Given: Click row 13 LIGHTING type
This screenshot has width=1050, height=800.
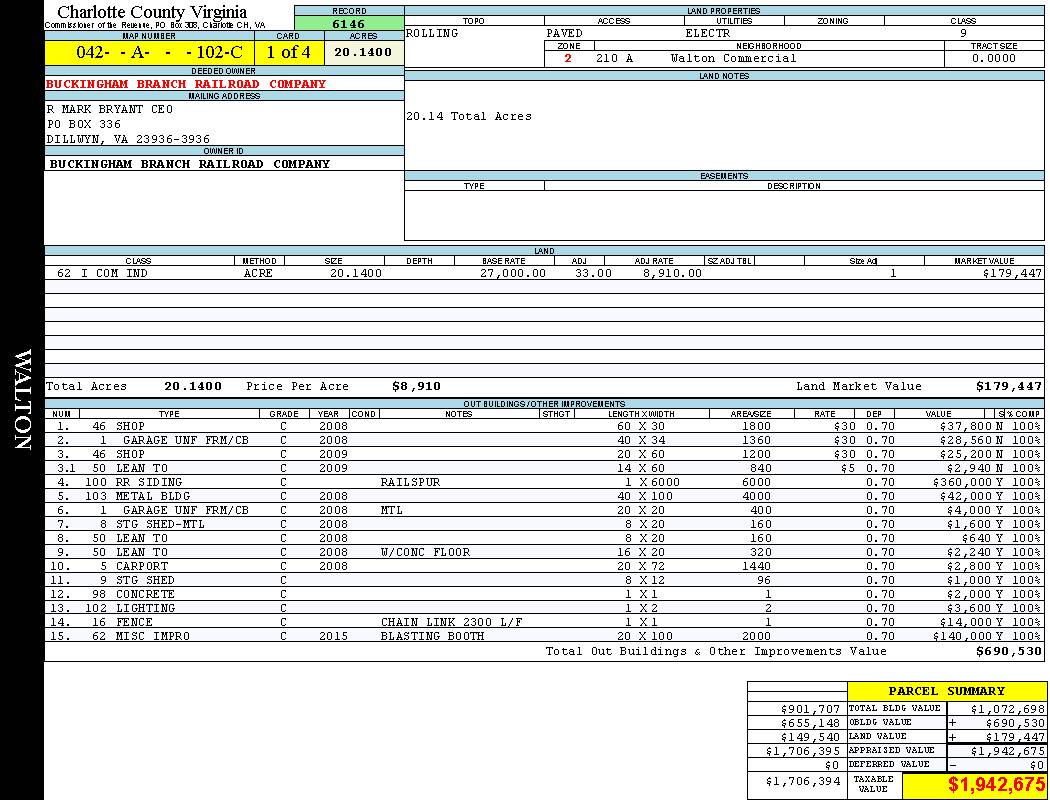Looking at the screenshot, I should [x=145, y=609].
